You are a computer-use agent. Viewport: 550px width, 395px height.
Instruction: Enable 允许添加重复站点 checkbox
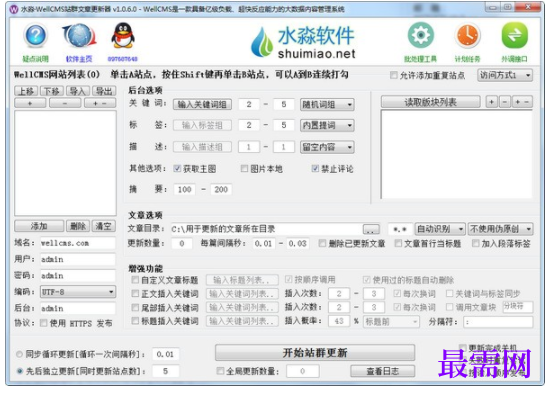click(x=394, y=75)
